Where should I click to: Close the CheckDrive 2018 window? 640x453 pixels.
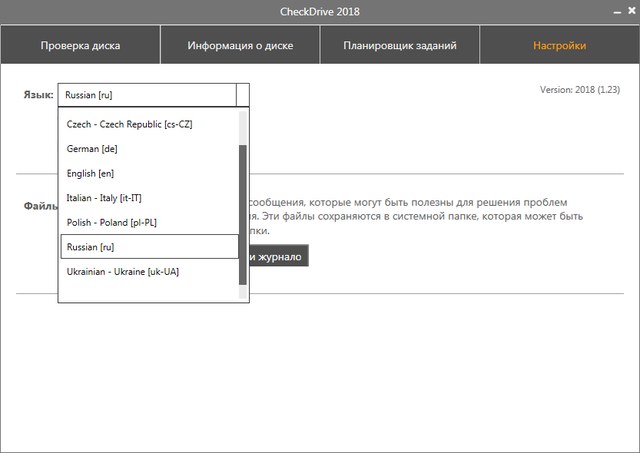click(630, 11)
